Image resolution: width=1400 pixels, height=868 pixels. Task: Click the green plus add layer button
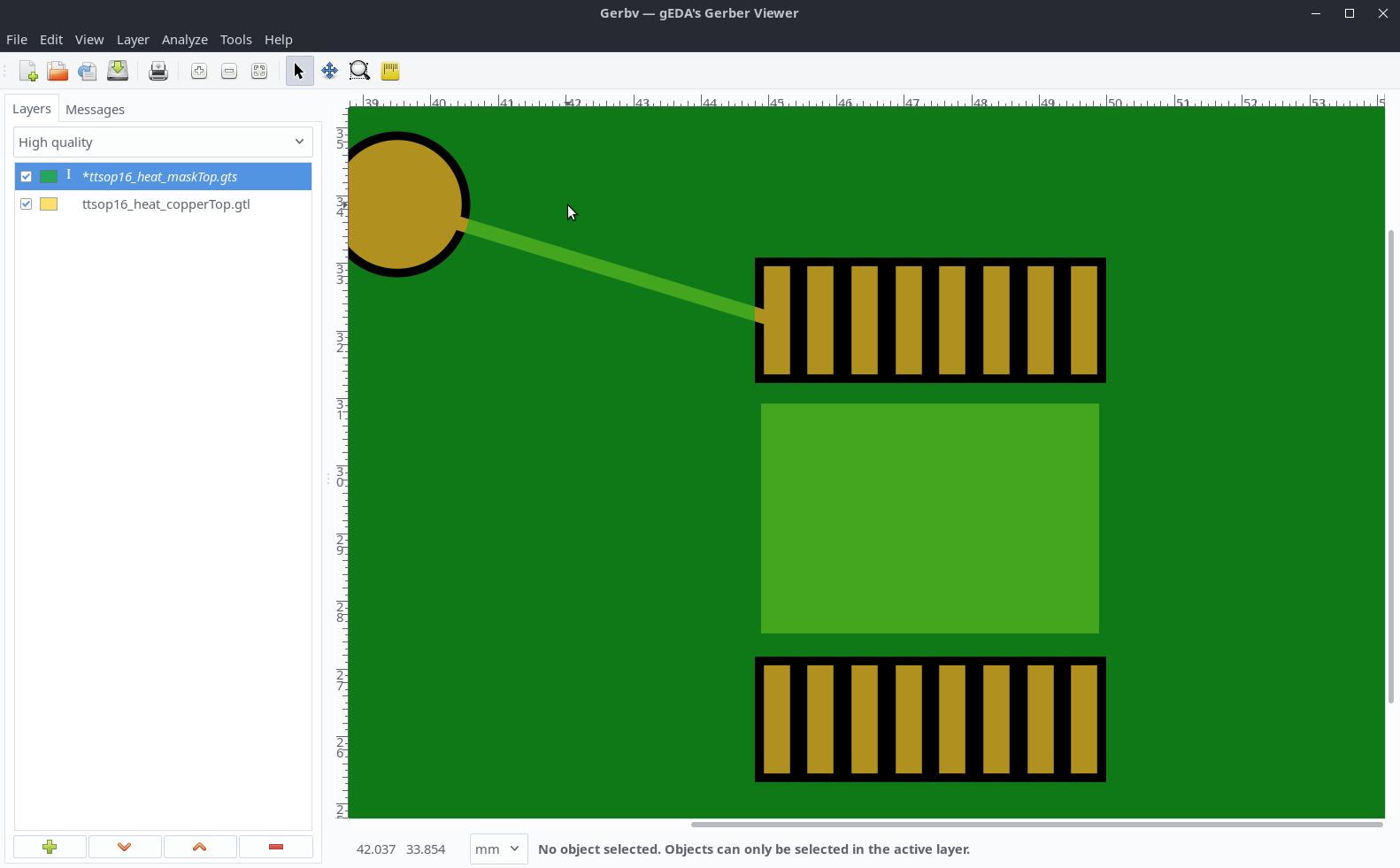(x=50, y=847)
